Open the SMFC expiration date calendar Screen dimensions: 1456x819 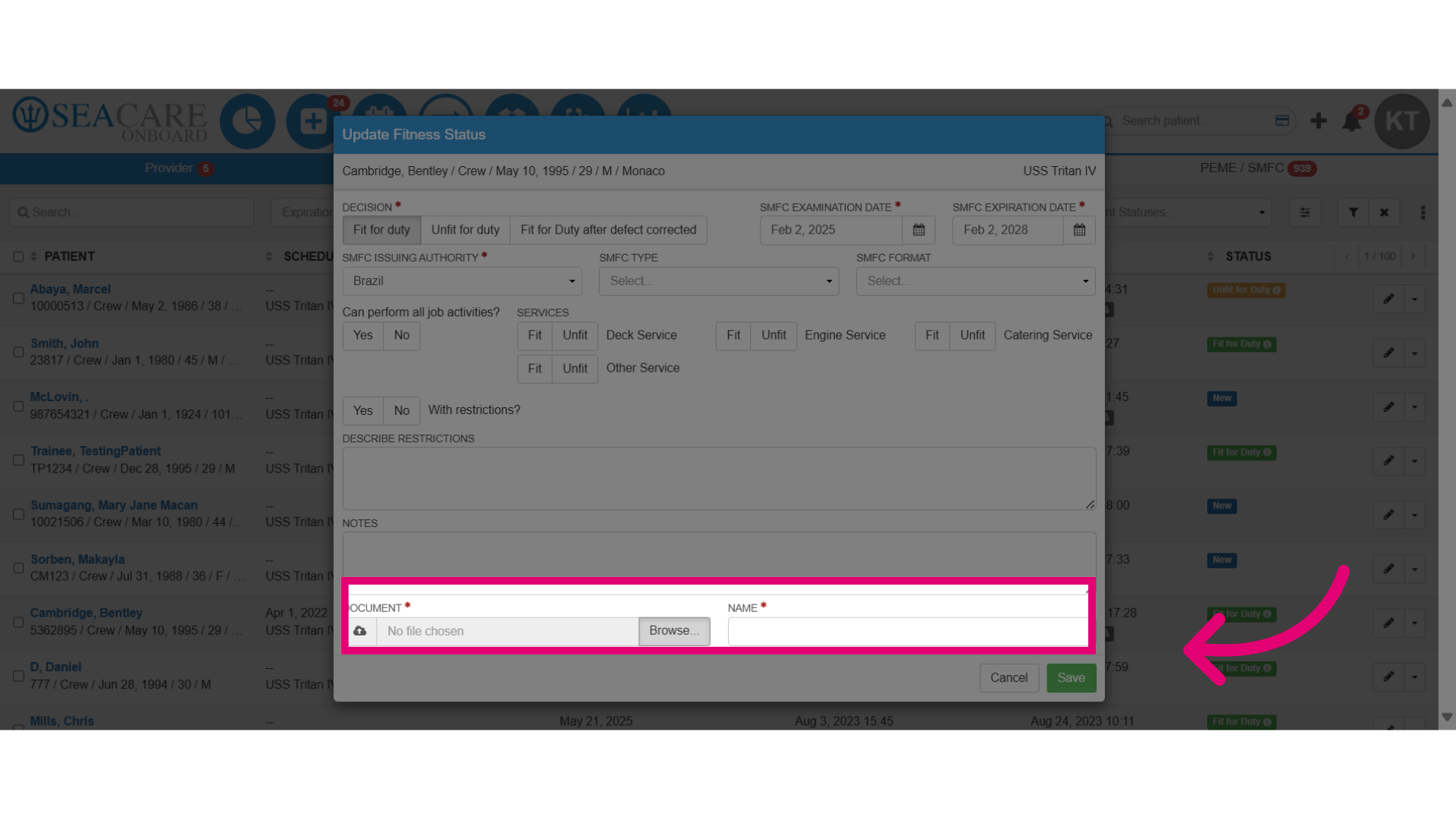(x=1079, y=230)
